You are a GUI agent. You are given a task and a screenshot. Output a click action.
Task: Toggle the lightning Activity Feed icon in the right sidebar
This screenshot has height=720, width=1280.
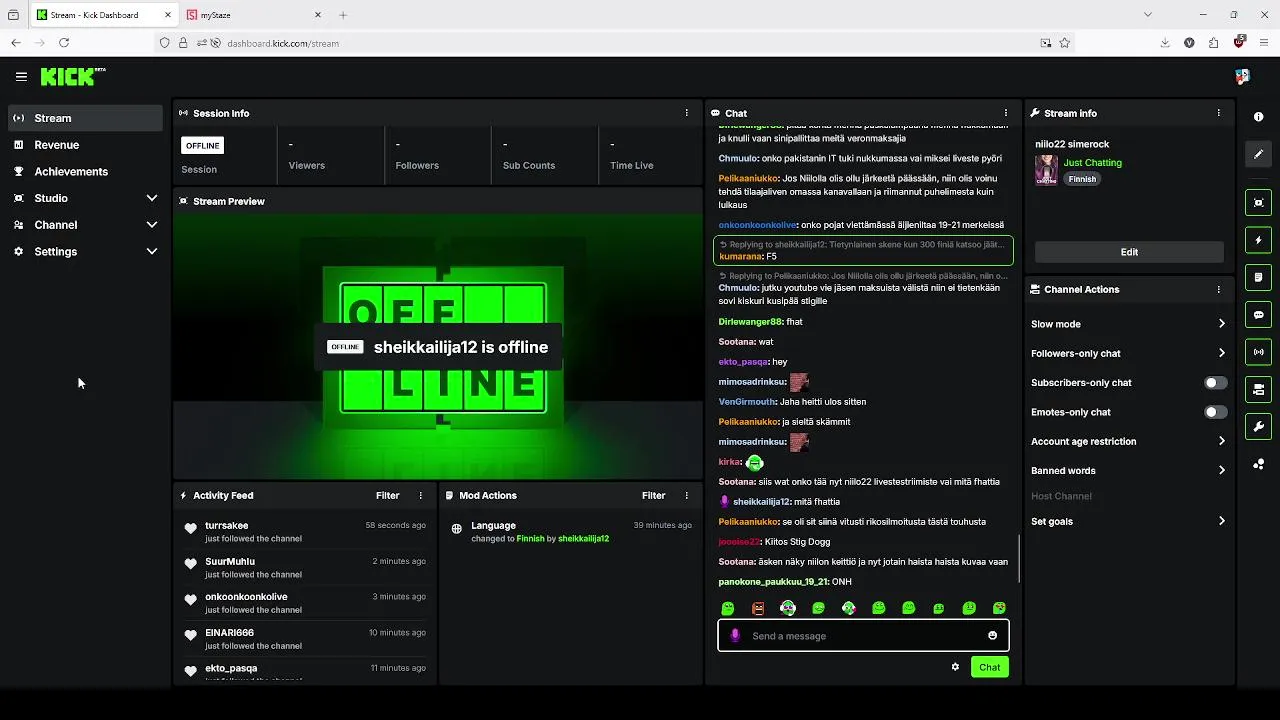coord(1258,240)
